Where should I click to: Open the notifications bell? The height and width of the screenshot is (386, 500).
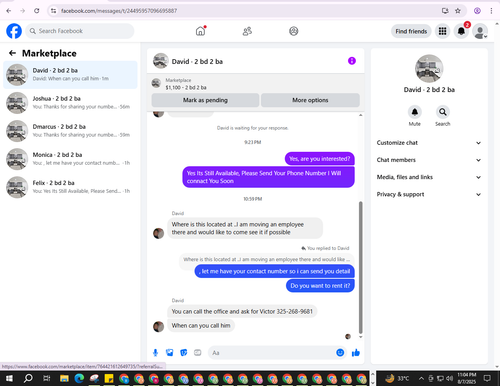[461, 31]
